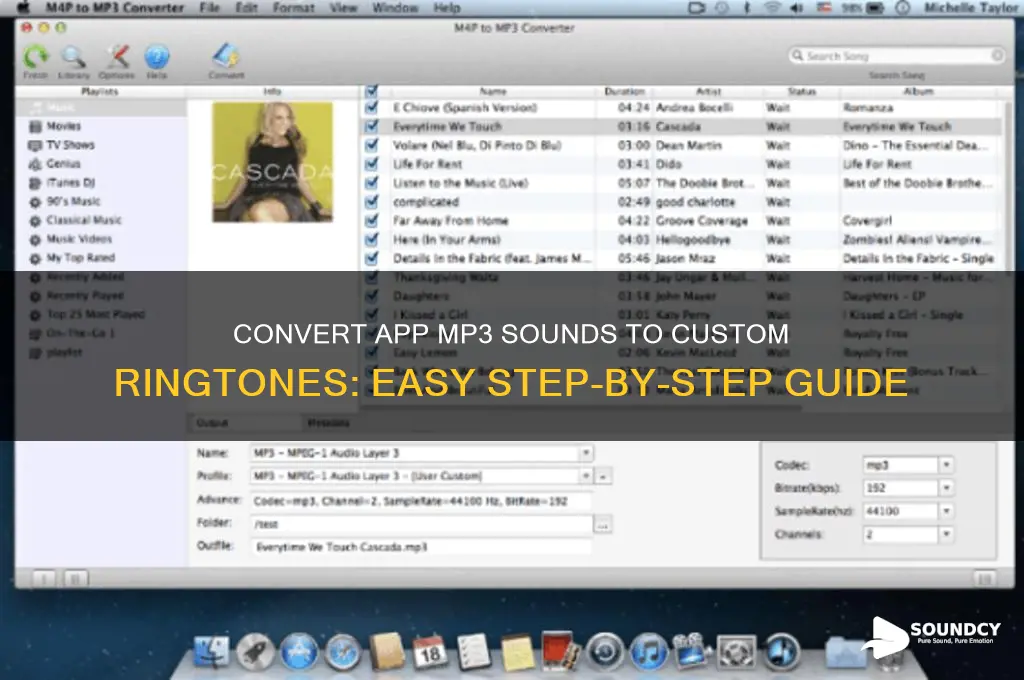Open iTunes music note icon in dock
1024x680 pixels.
click(x=648, y=652)
